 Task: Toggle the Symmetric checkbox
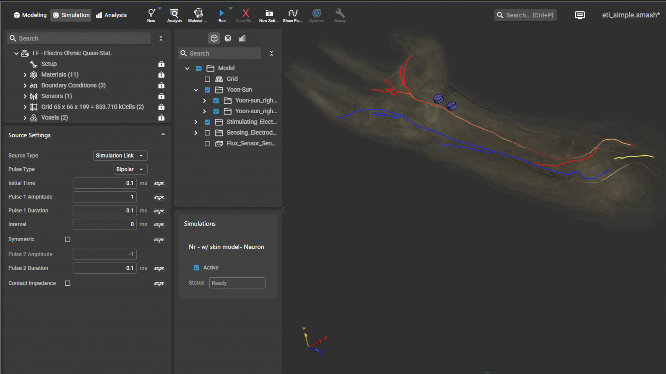(68, 239)
